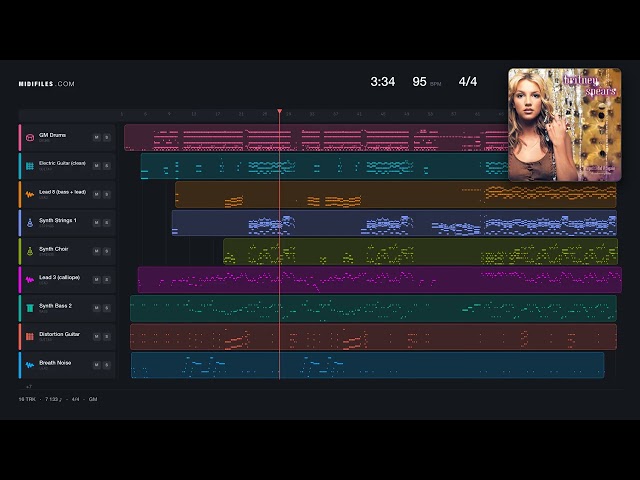The height and width of the screenshot is (480, 640).
Task: Solo the Lead 3 (calliope) track
Action: click(x=107, y=280)
